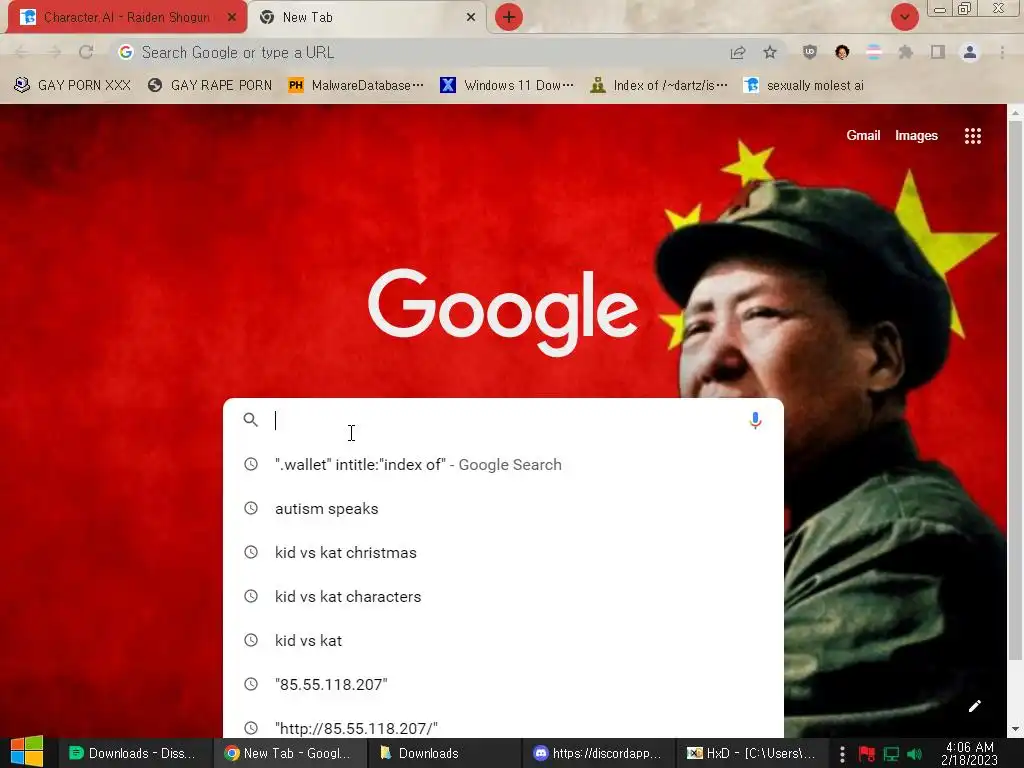Switch to the HxD taskbar window
1024x768 pixels.
[x=752, y=753]
